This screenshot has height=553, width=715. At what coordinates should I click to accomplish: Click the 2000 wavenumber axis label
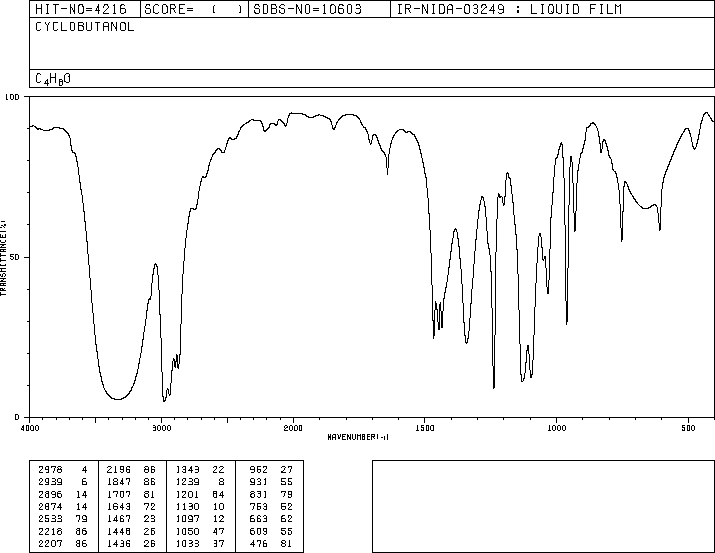pos(293,428)
